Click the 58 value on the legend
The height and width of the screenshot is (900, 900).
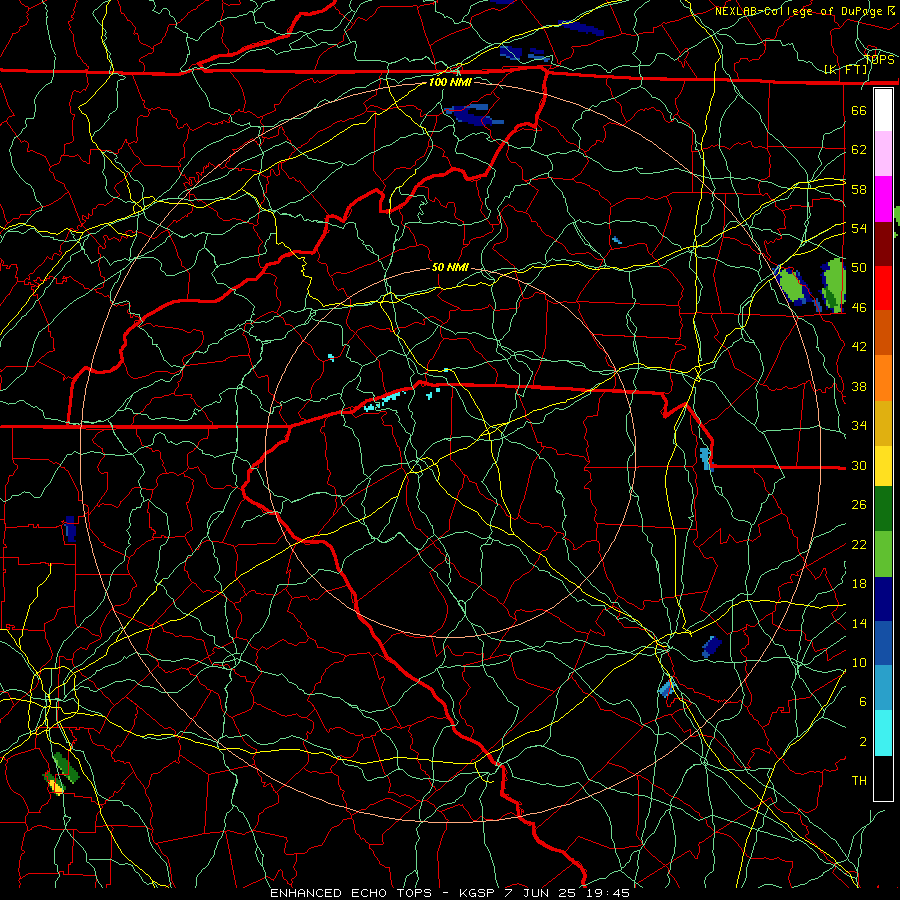tap(859, 189)
